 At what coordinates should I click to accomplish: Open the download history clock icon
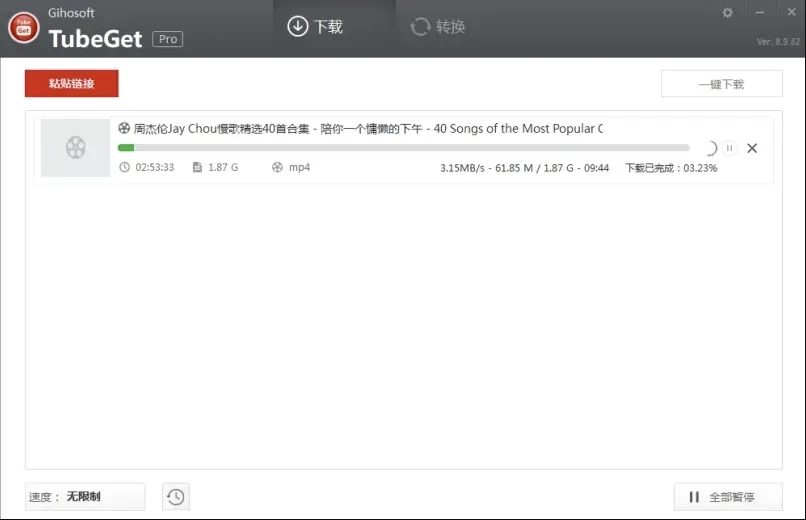(x=175, y=497)
